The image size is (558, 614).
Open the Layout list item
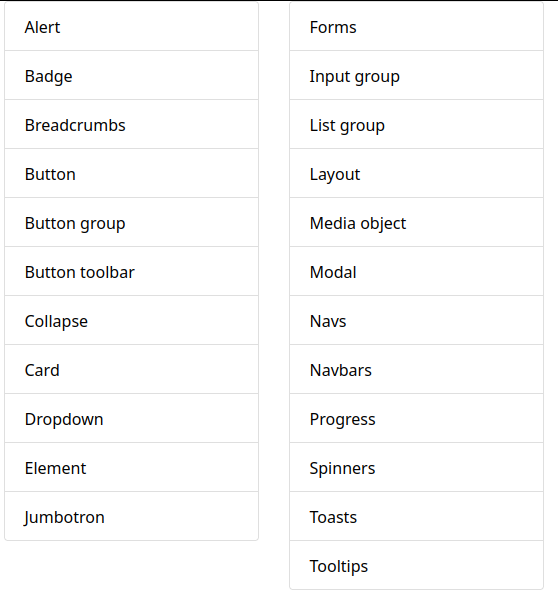[x=416, y=173]
